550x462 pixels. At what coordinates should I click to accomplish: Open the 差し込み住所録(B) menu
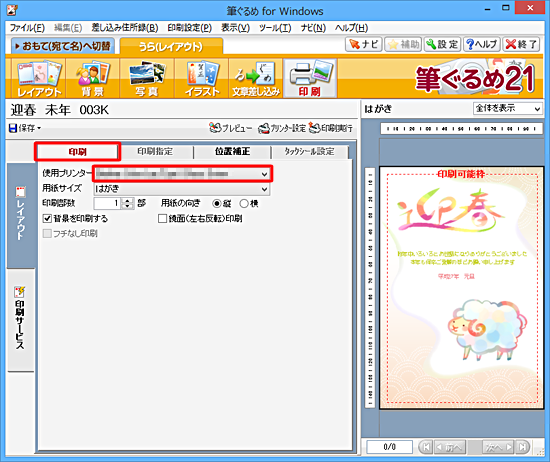pyautogui.click(x=125, y=28)
